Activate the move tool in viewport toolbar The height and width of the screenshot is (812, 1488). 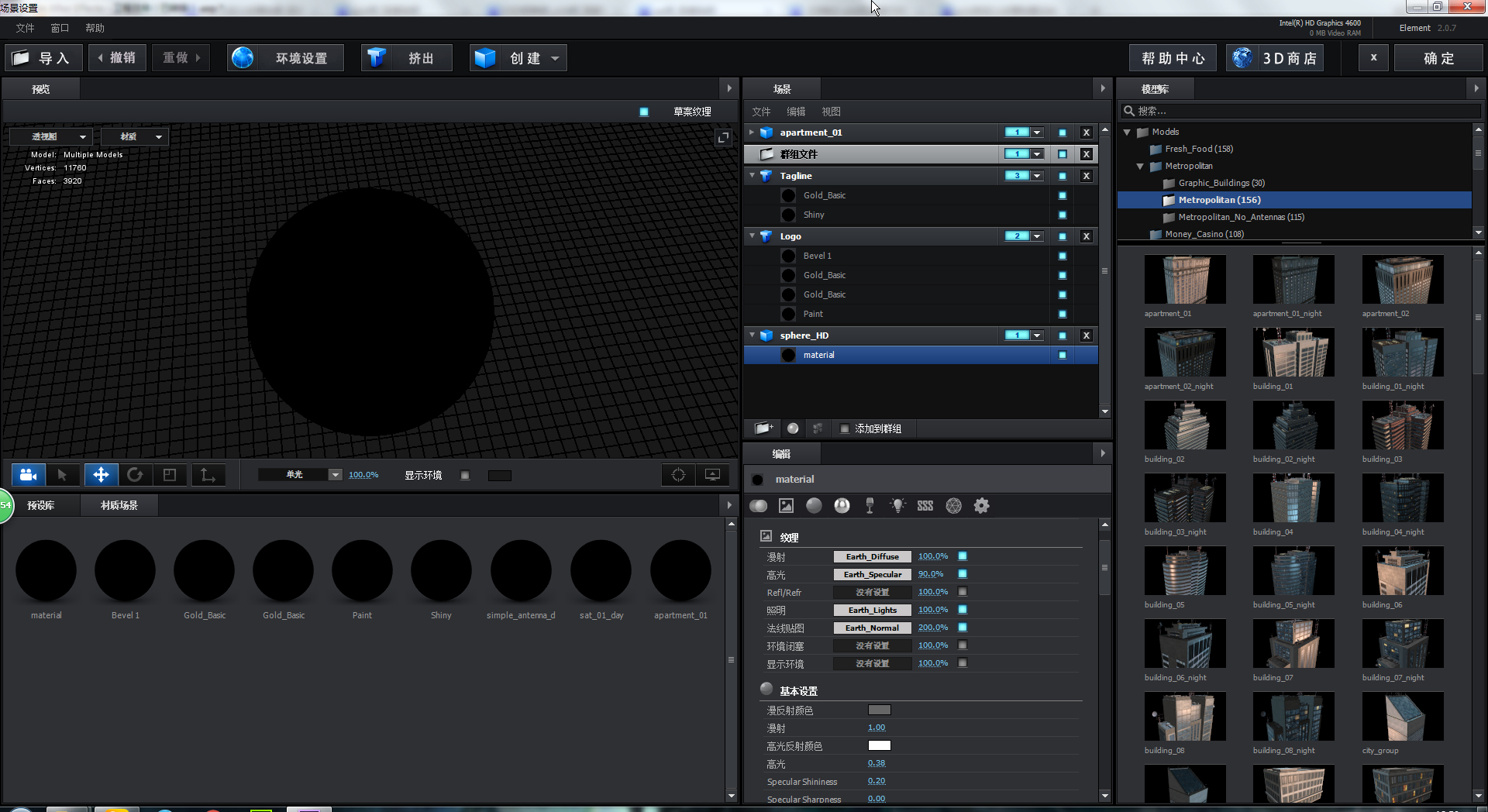[101, 475]
